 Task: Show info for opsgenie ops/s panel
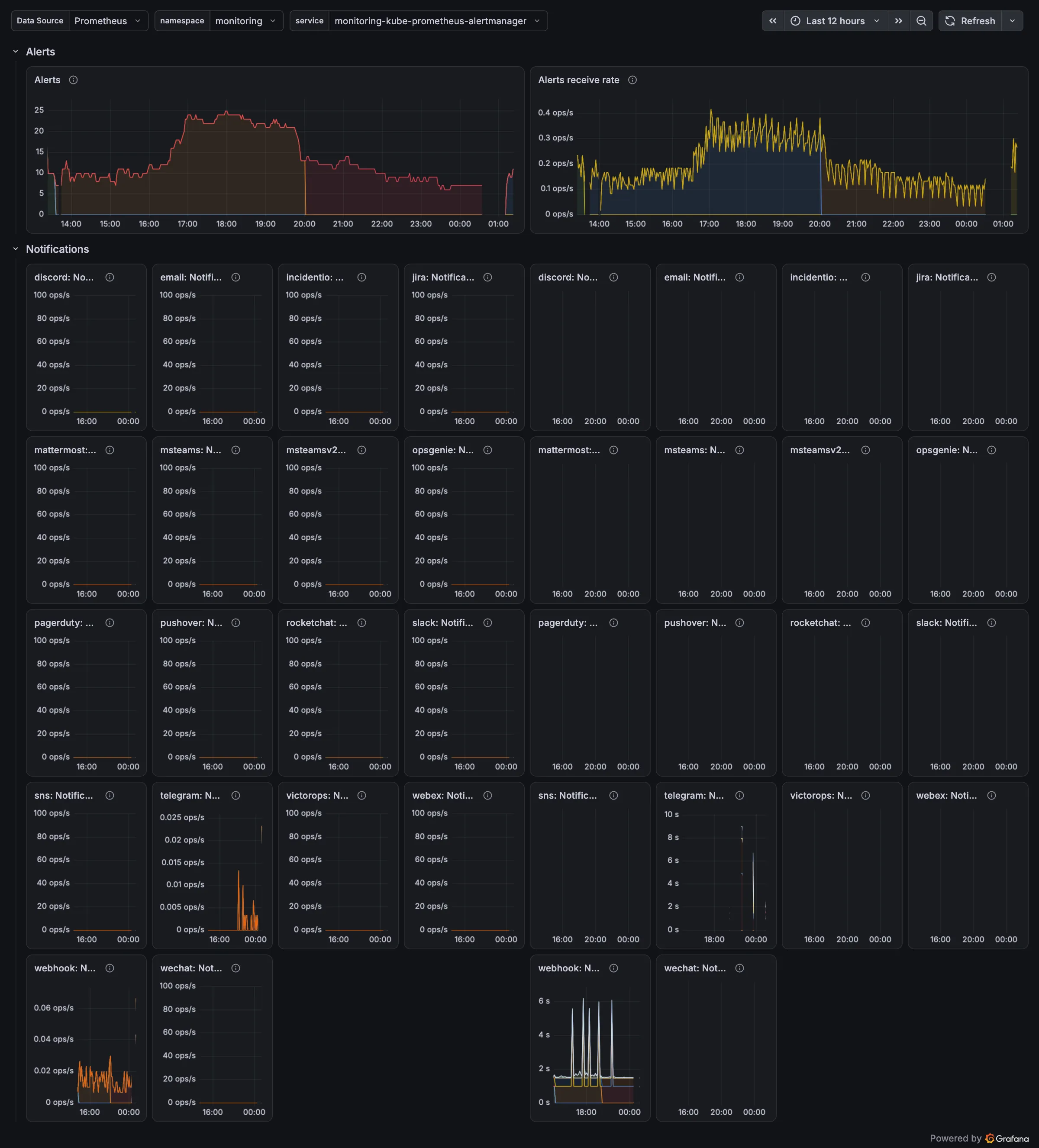pos(487,450)
